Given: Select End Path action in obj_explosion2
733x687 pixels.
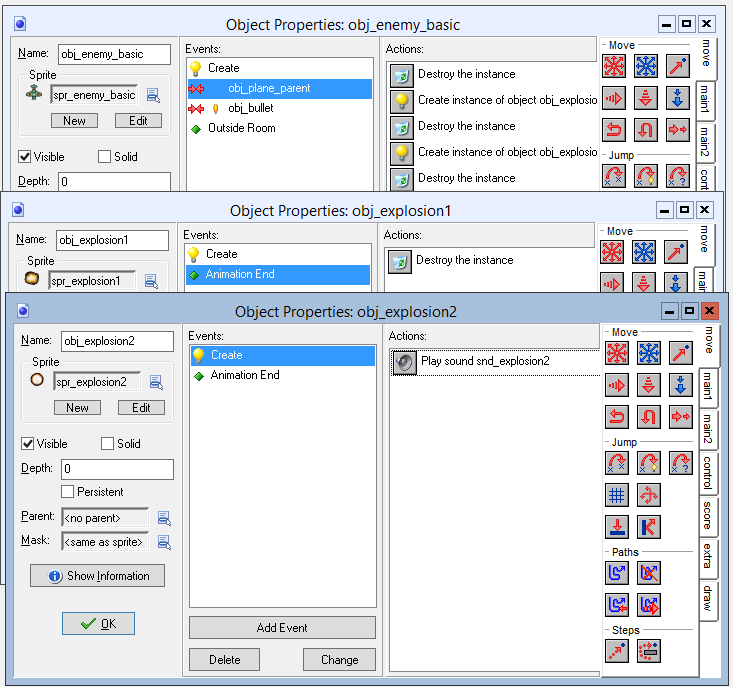Looking at the screenshot, I should point(648,573).
